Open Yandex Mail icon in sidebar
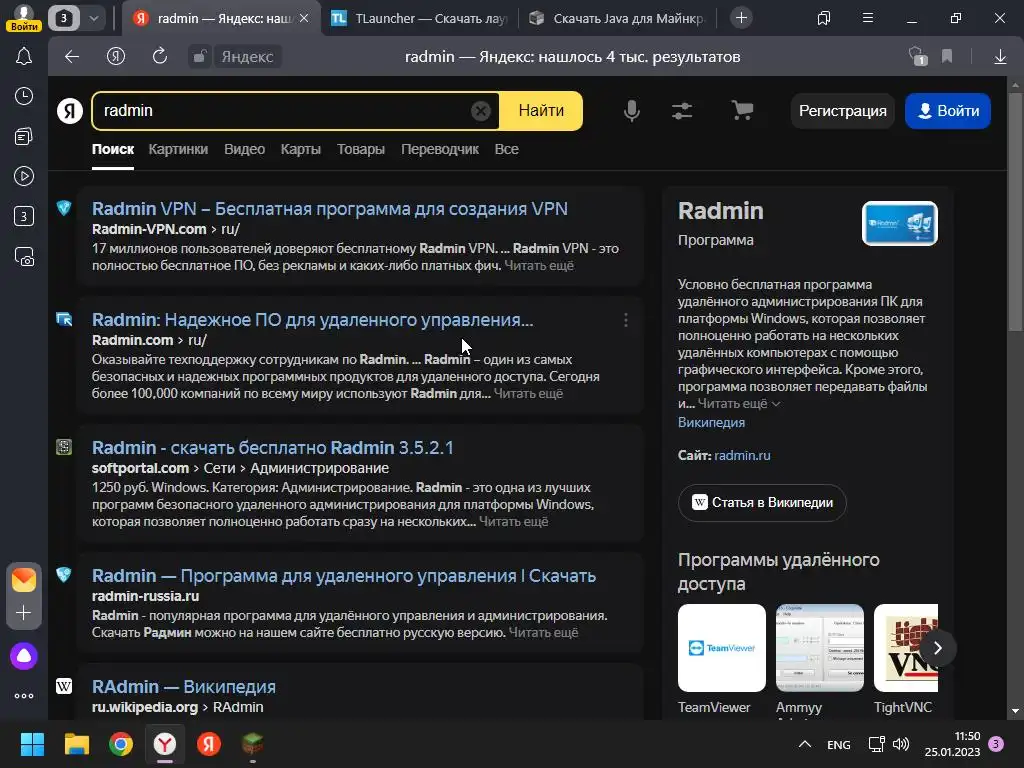 24,579
